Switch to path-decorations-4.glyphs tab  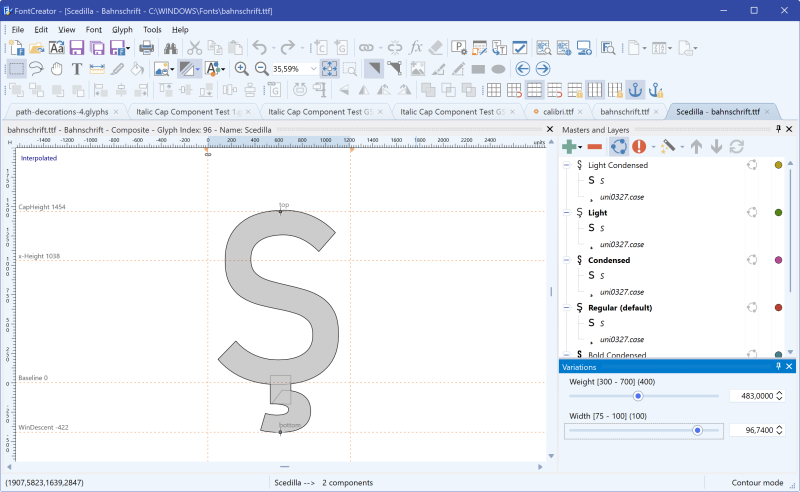coord(62,111)
